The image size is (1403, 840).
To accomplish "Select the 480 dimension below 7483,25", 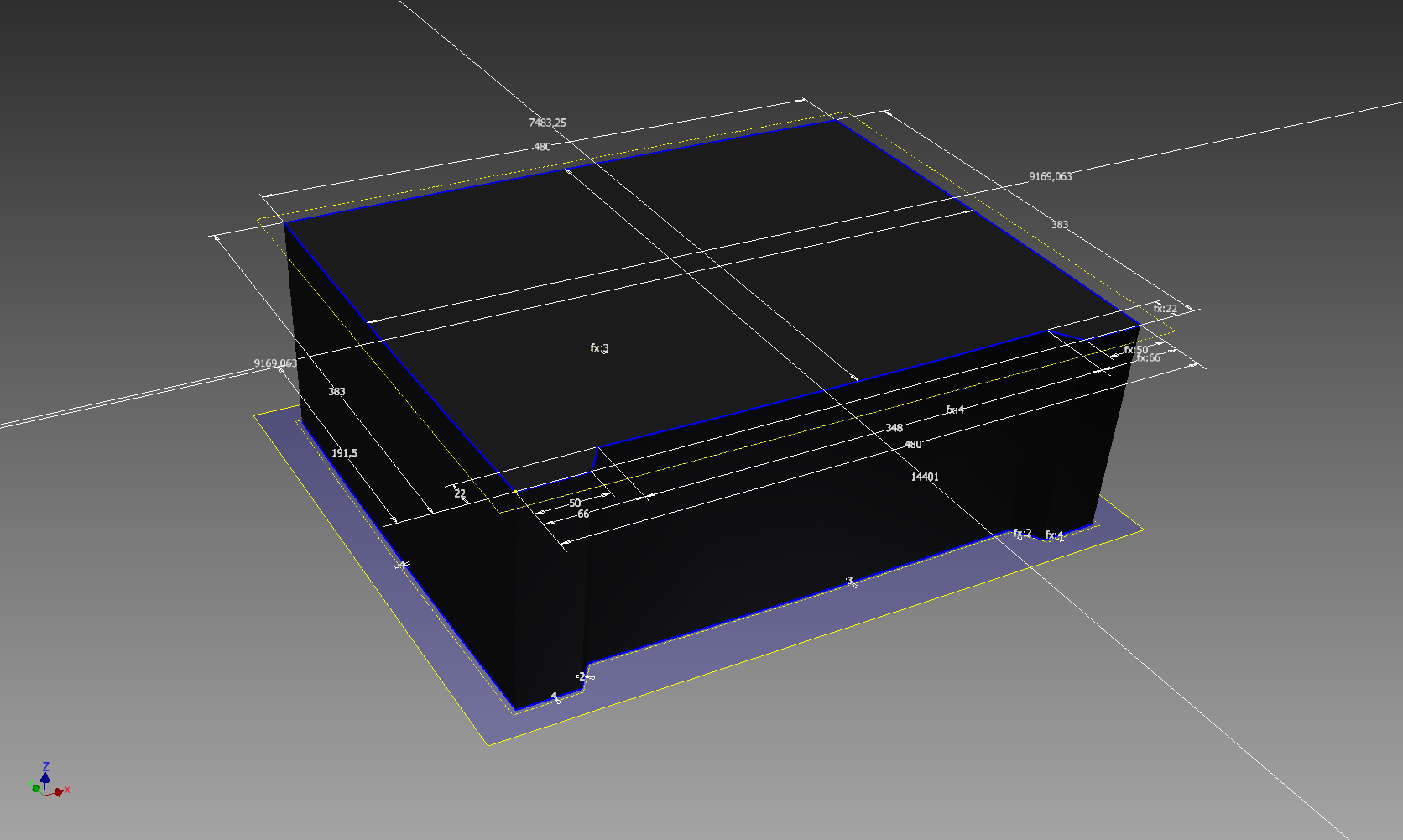I will click(x=543, y=147).
